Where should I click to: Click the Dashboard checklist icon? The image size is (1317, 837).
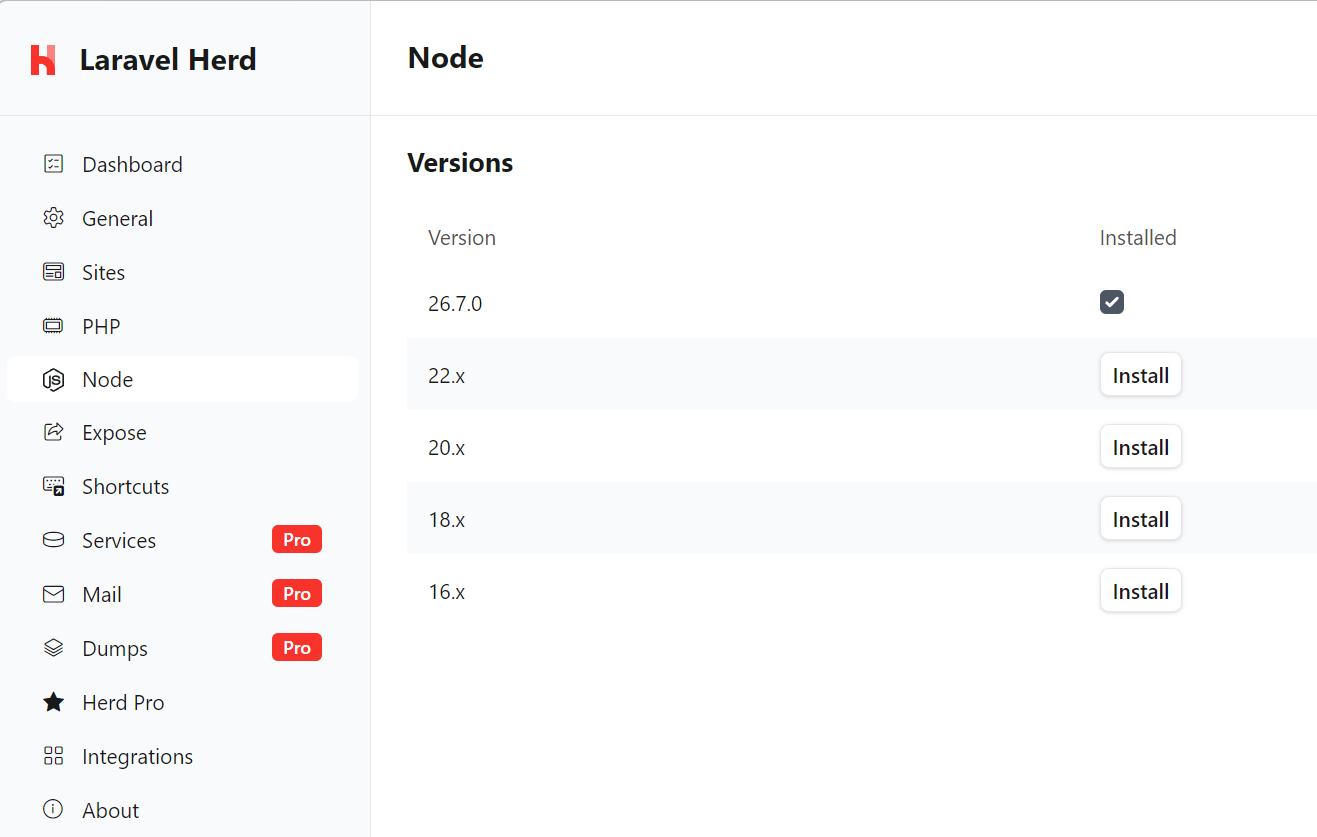pyautogui.click(x=53, y=164)
